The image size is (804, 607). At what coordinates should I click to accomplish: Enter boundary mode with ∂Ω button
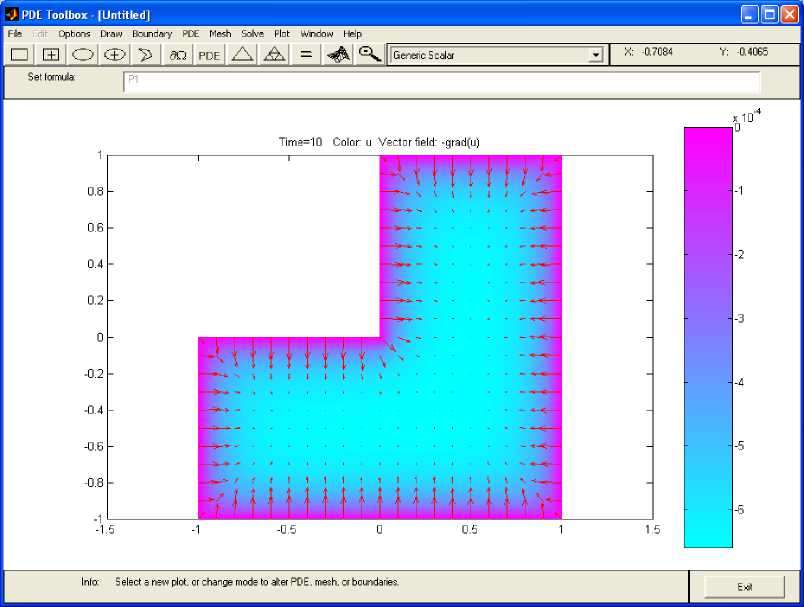[x=178, y=55]
